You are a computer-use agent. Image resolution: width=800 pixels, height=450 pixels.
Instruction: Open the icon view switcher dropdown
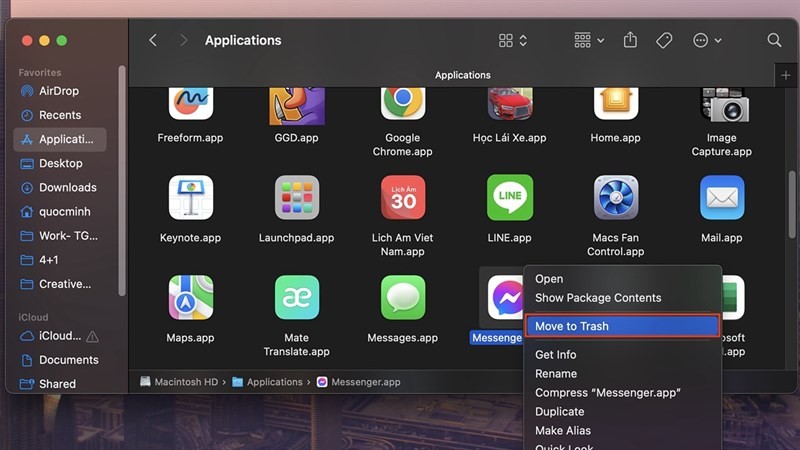tap(512, 40)
